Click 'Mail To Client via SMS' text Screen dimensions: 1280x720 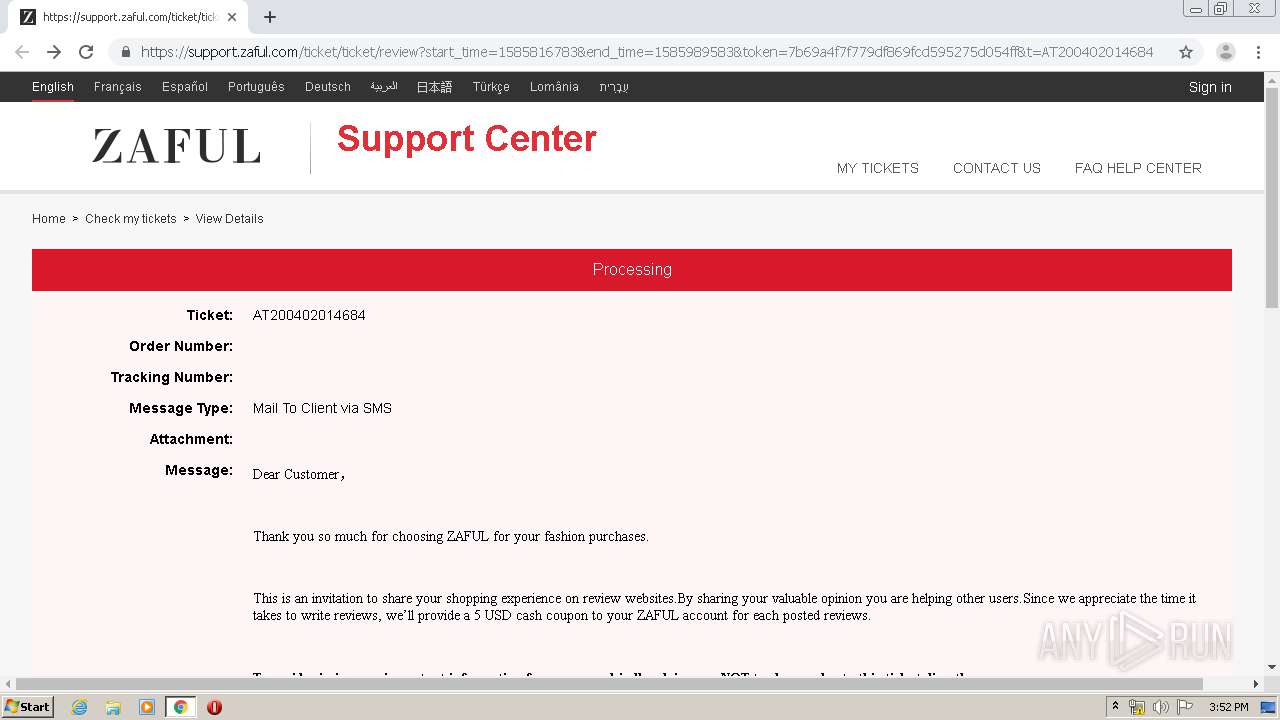pos(322,408)
